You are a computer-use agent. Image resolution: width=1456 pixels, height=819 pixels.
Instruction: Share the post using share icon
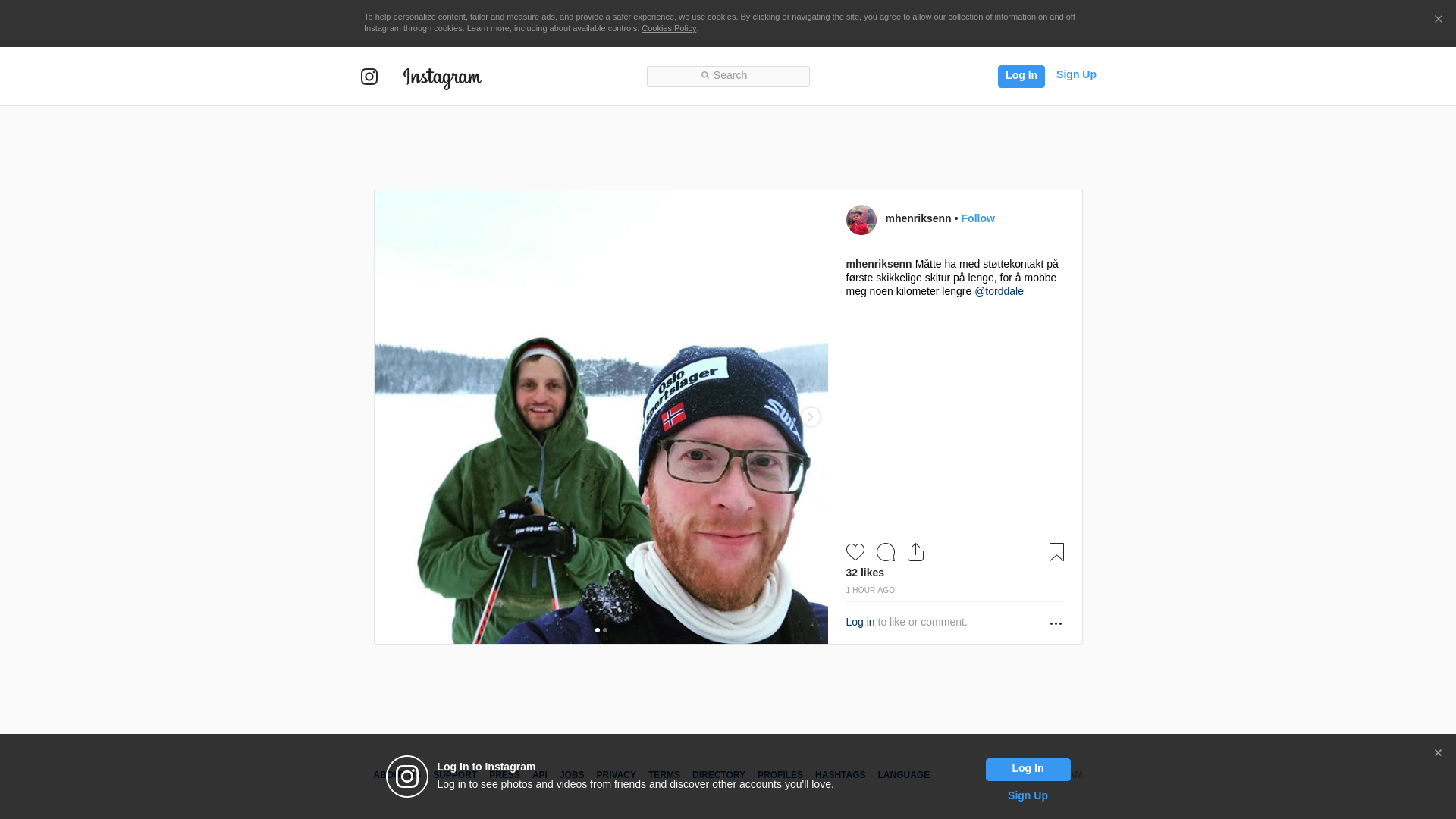[915, 552]
